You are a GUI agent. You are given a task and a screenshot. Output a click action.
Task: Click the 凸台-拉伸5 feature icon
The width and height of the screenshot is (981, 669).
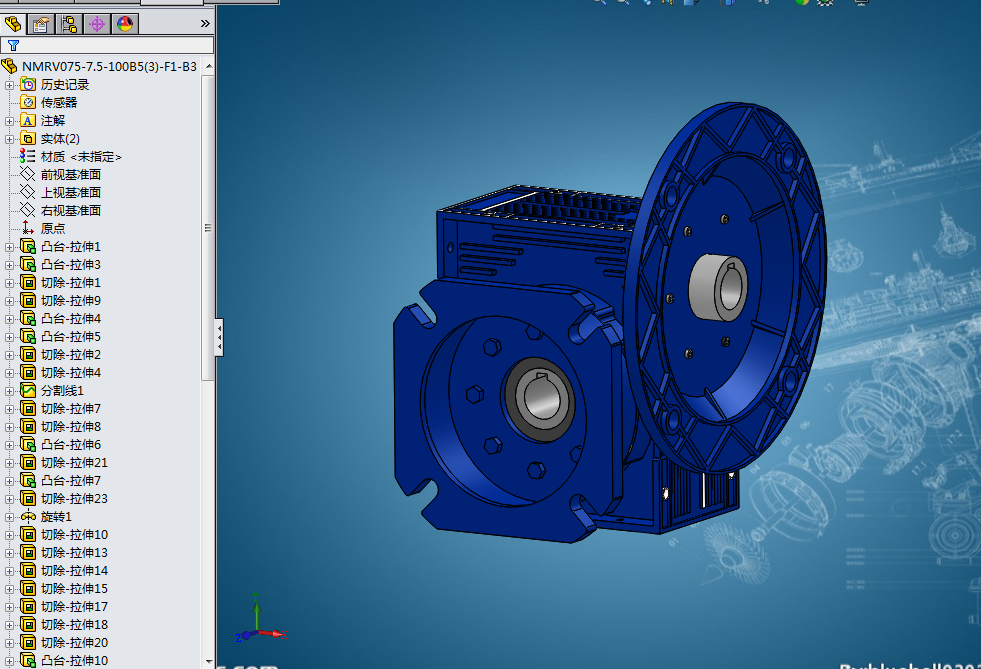pyautogui.click(x=28, y=336)
